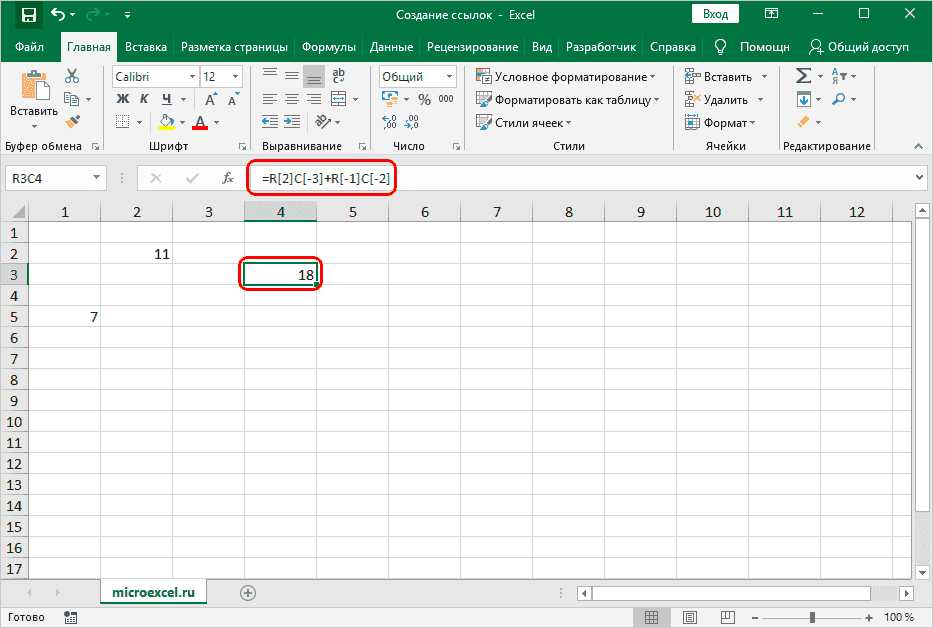Click the Cut scissors icon
This screenshot has width=933, height=628.
pos(72,76)
